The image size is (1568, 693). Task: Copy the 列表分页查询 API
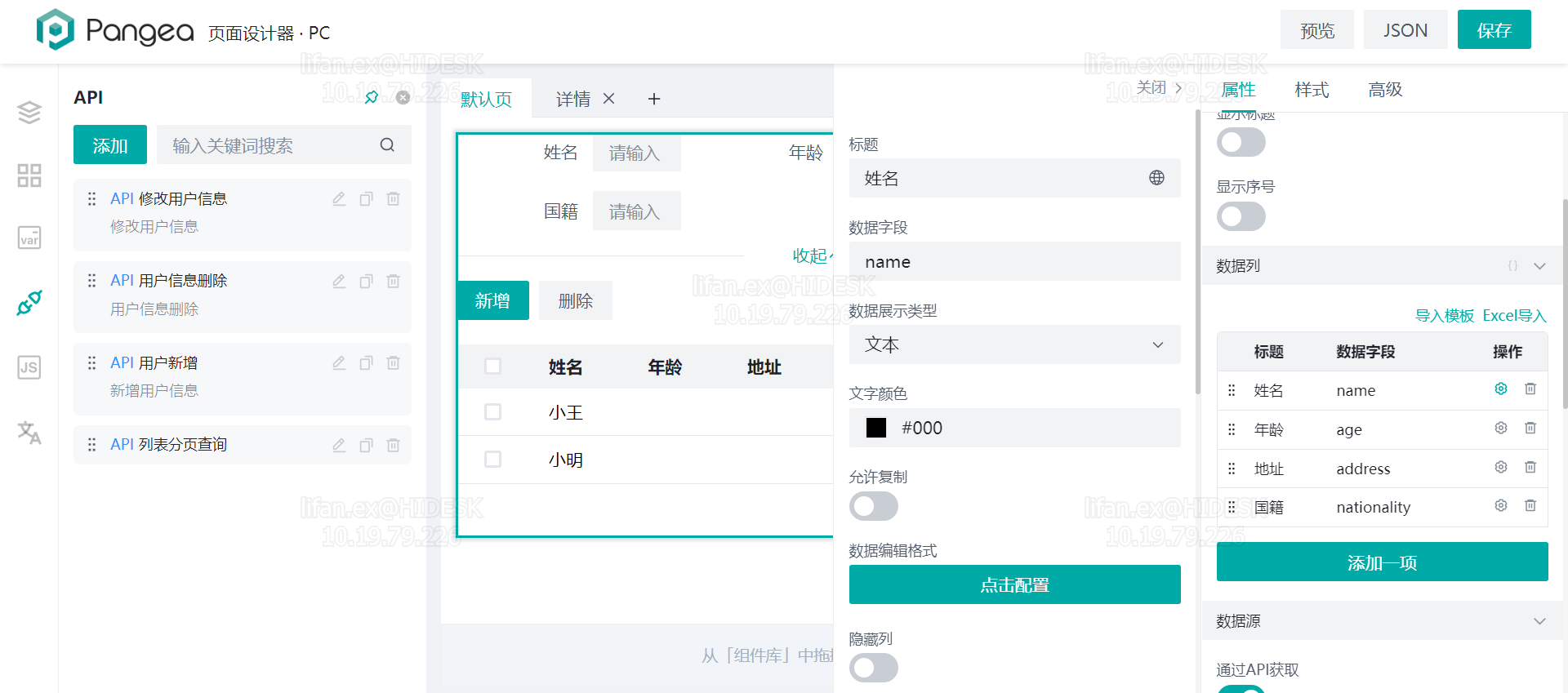(x=366, y=445)
